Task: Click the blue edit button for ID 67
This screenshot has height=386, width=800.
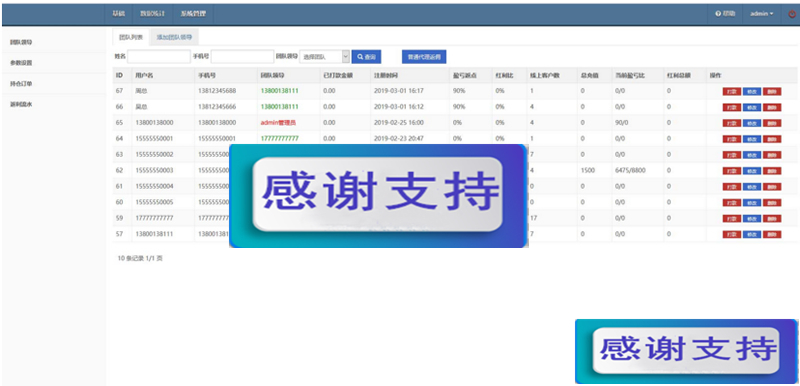Action: (752, 92)
